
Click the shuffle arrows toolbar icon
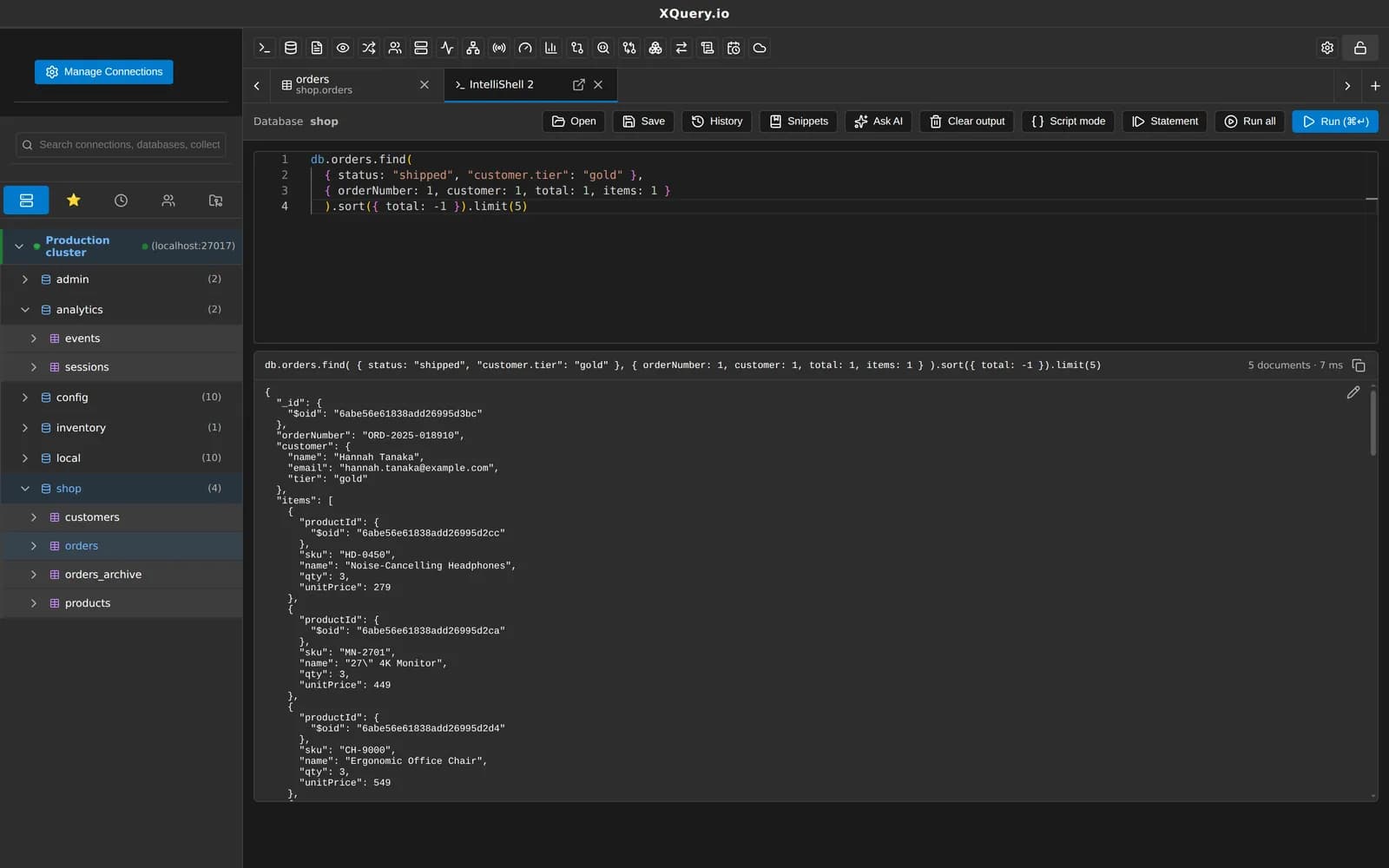pyautogui.click(x=369, y=48)
